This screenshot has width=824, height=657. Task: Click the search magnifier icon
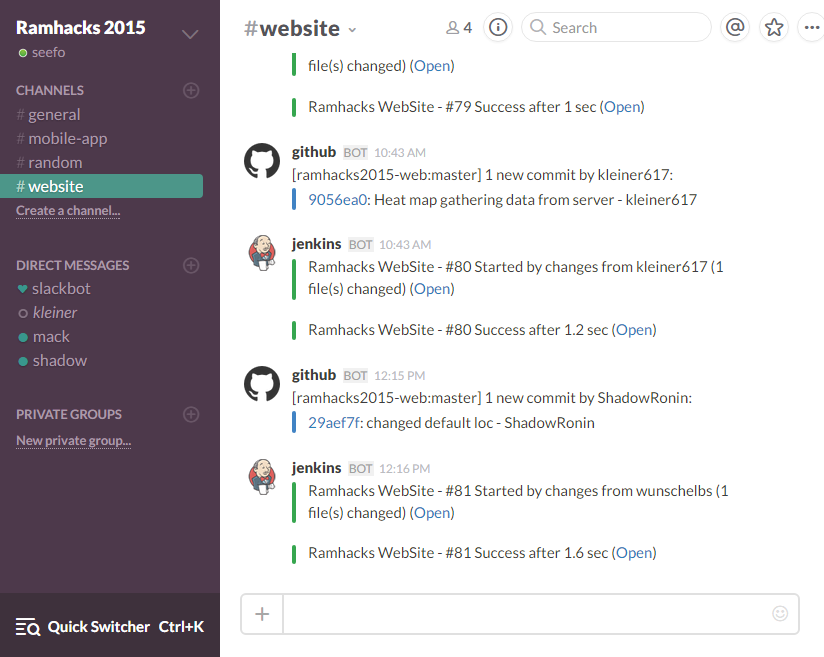(538, 27)
